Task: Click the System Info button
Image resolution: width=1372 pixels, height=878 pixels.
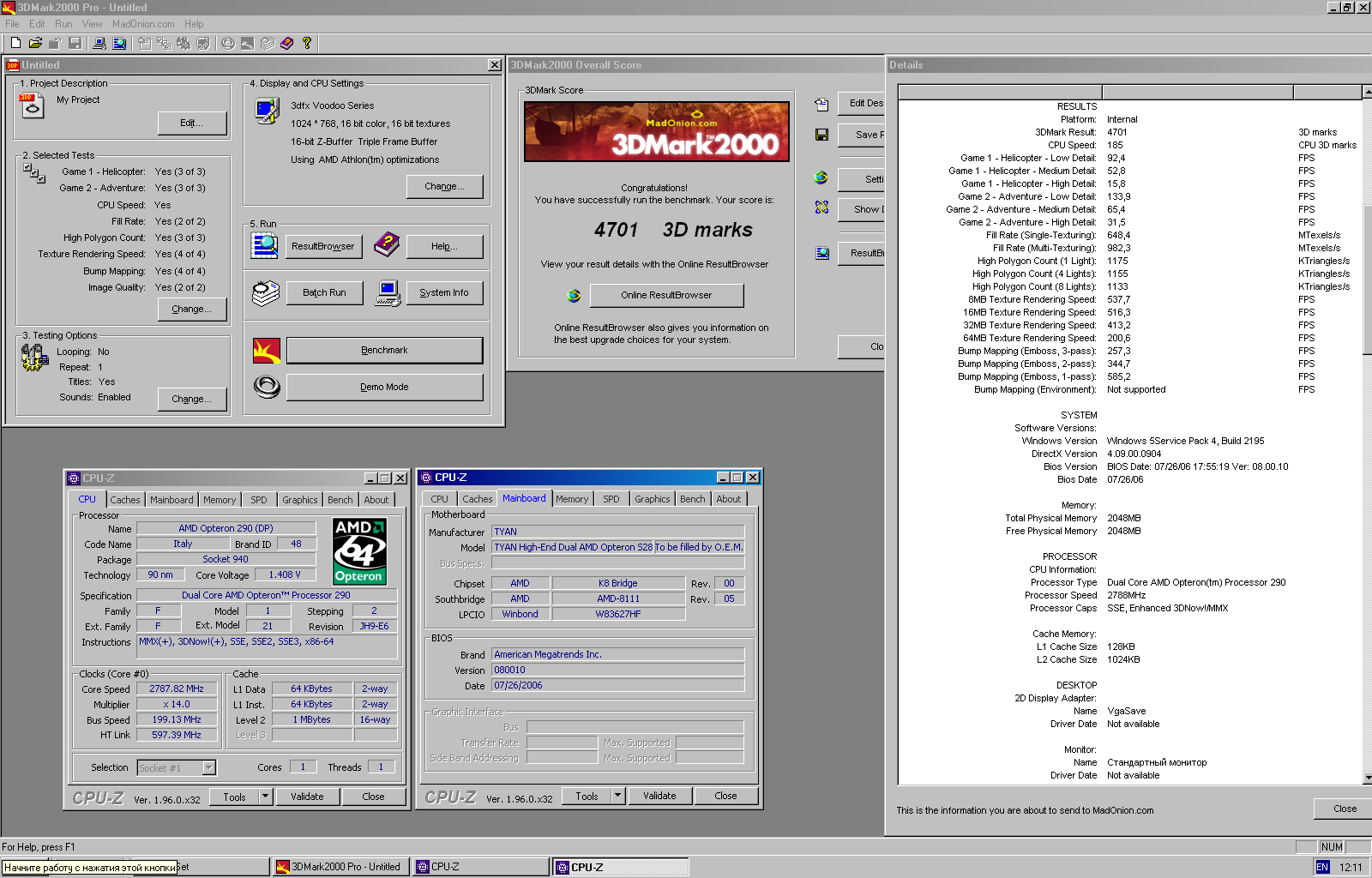Action: [444, 293]
